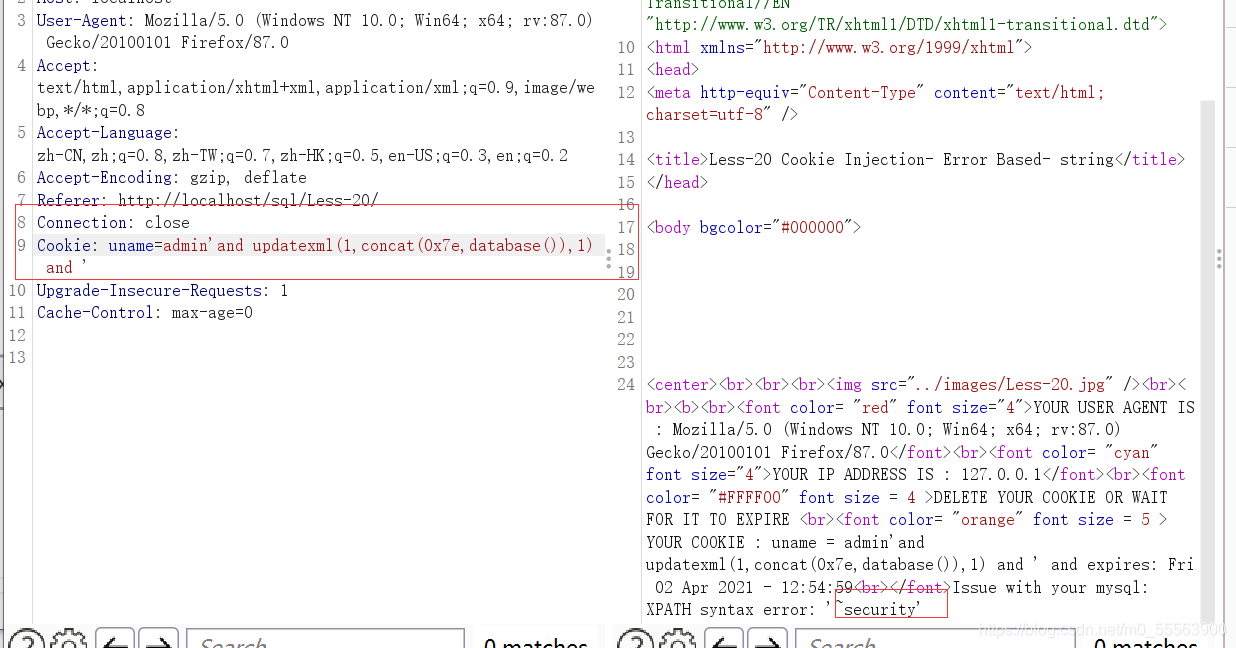Click 'DELETE YOUR COOKIE OR WAIT' text
The height and width of the screenshot is (648, 1236).
(1050, 497)
